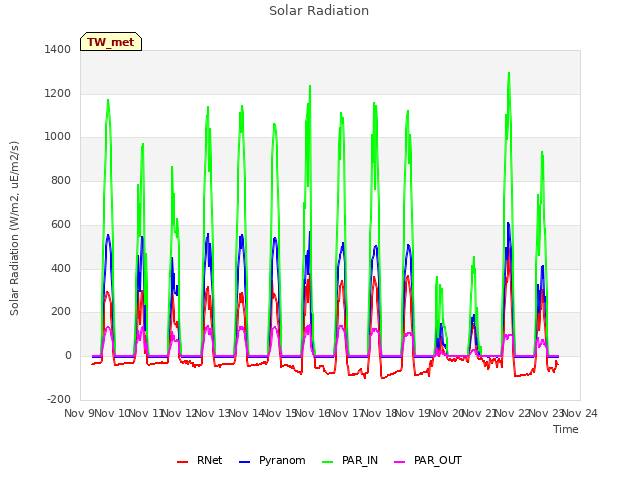Click the Nov 16 x-axis tick label
This screenshot has height=480, width=640.
point(313,413)
